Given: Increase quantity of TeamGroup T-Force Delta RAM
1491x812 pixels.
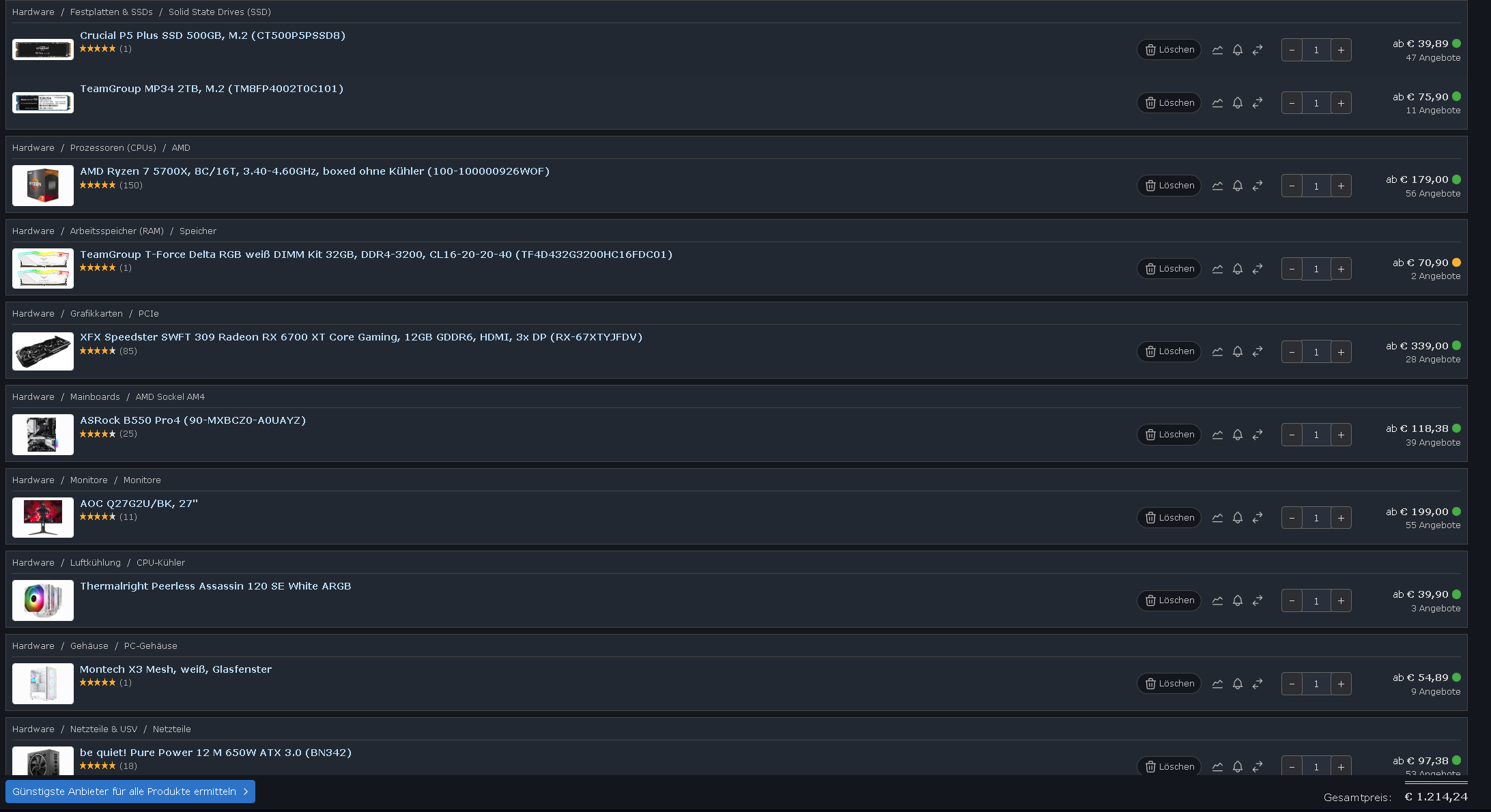Looking at the screenshot, I should [x=1341, y=269].
